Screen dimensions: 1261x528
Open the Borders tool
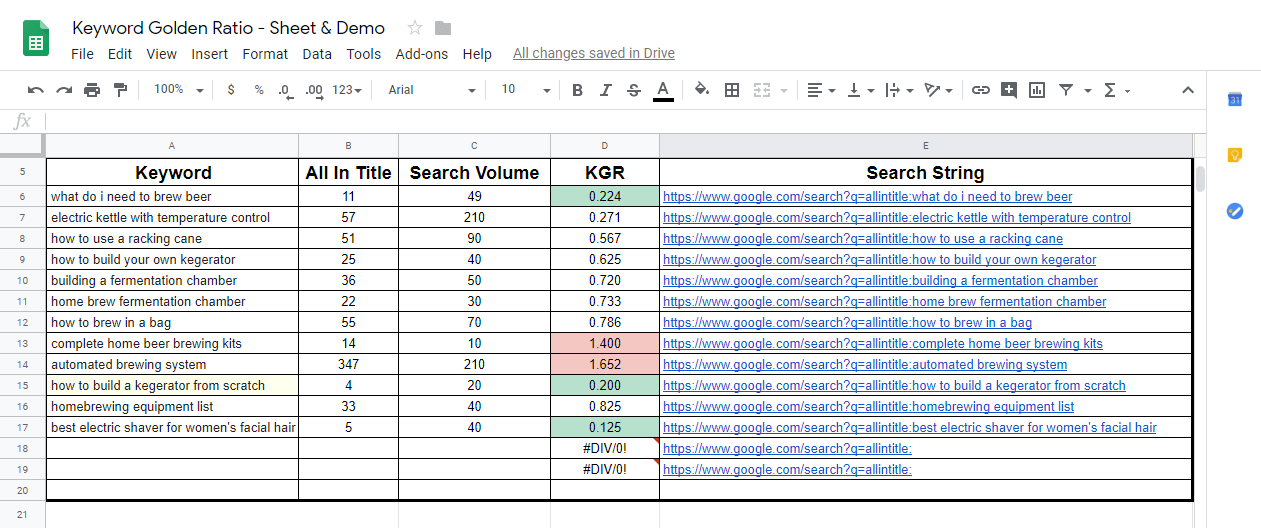(732, 90)
